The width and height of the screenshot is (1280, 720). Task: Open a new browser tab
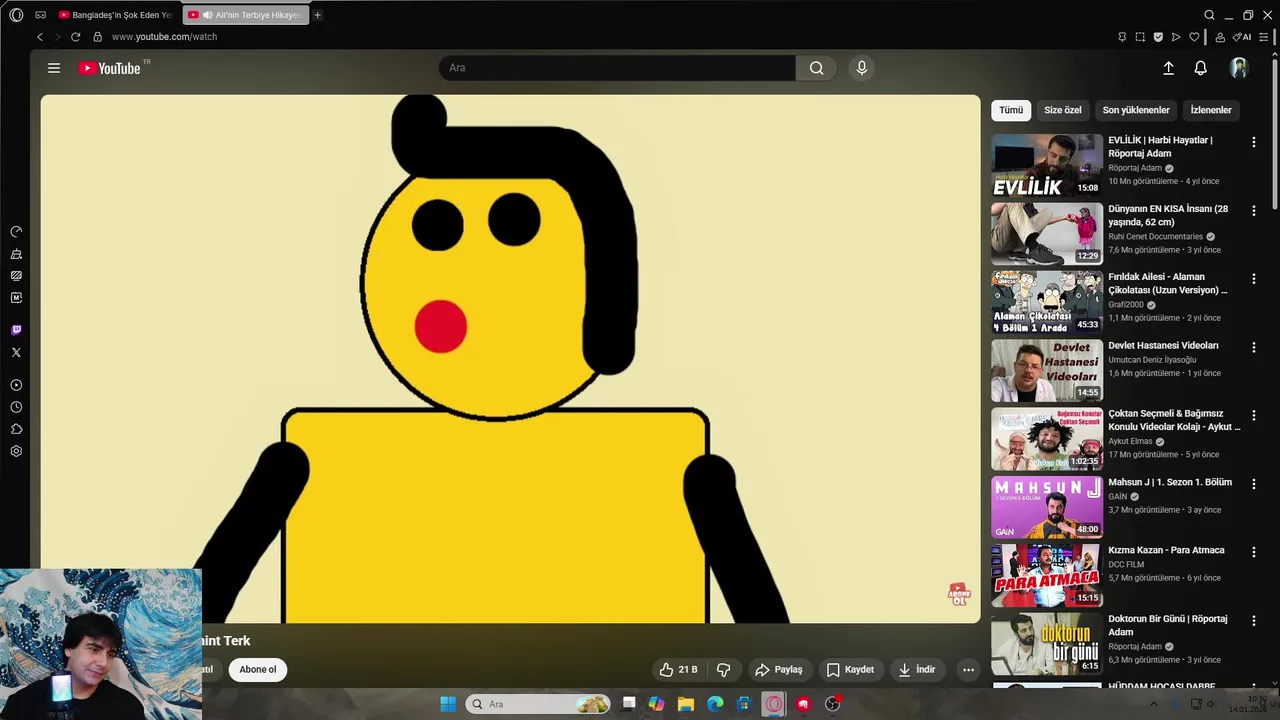click(x=318, y=15)
